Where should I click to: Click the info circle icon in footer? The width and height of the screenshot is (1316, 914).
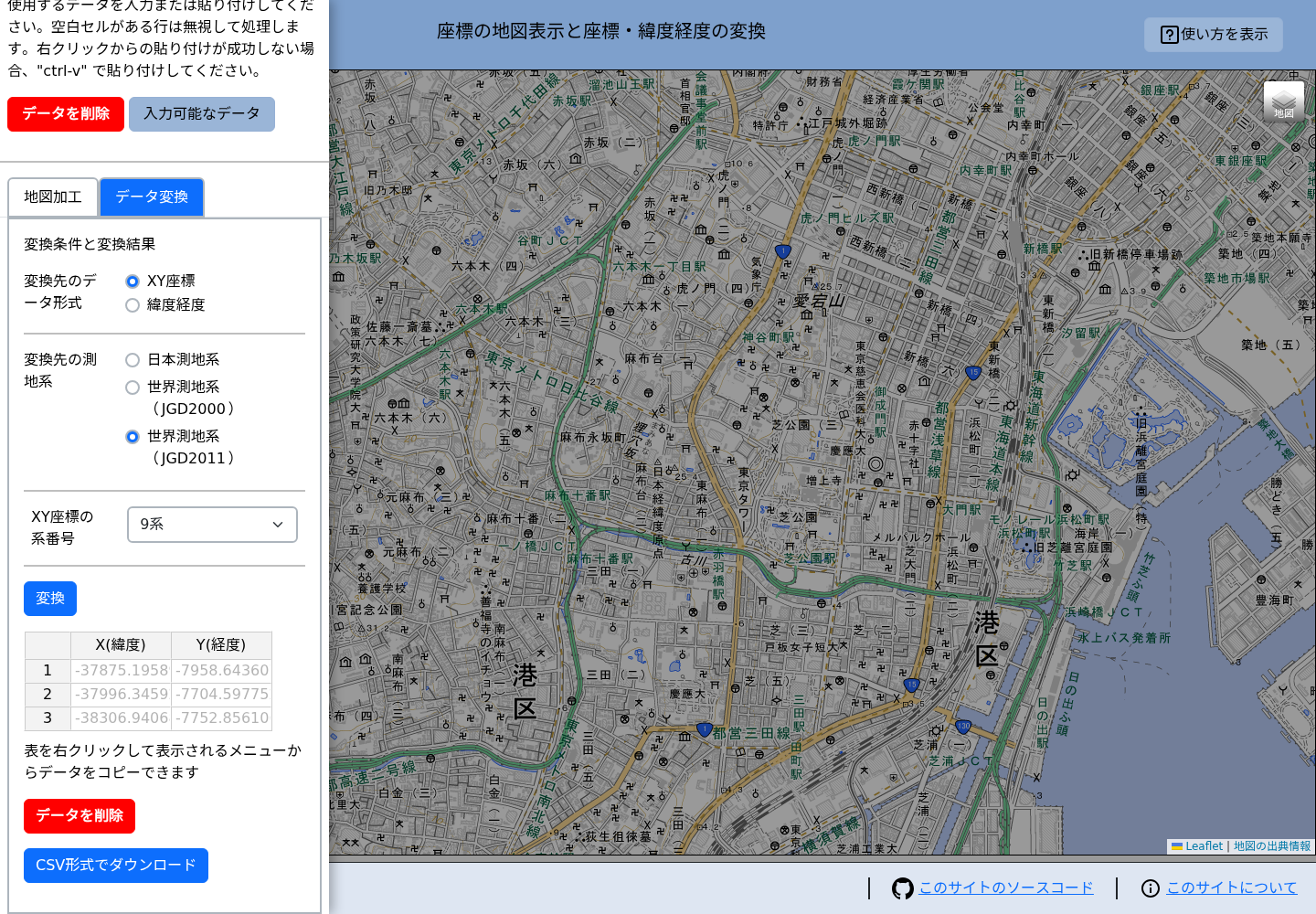1151,888
